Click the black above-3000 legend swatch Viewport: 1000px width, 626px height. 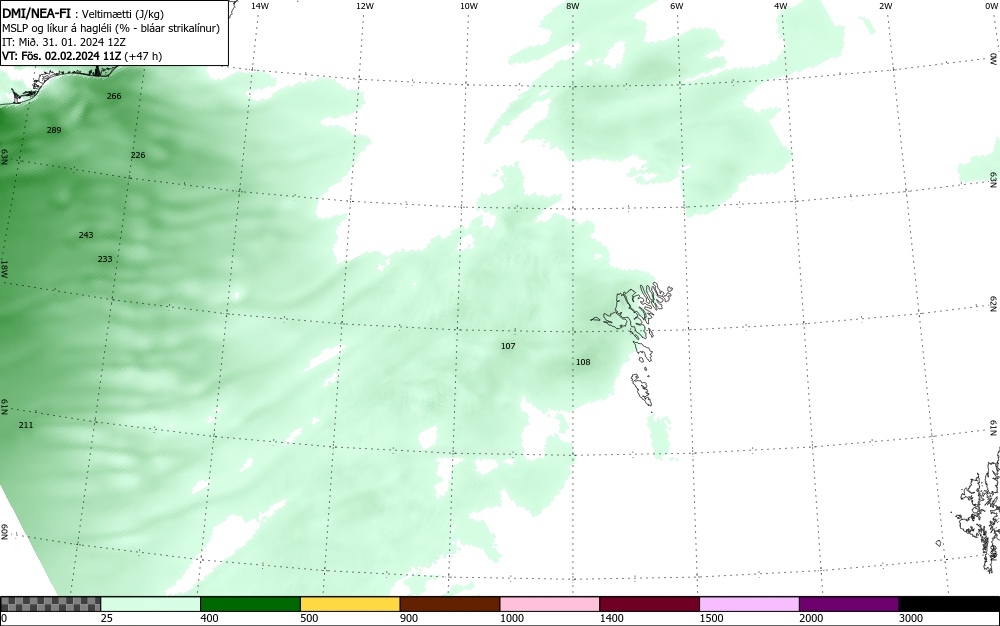pos(949,604)
